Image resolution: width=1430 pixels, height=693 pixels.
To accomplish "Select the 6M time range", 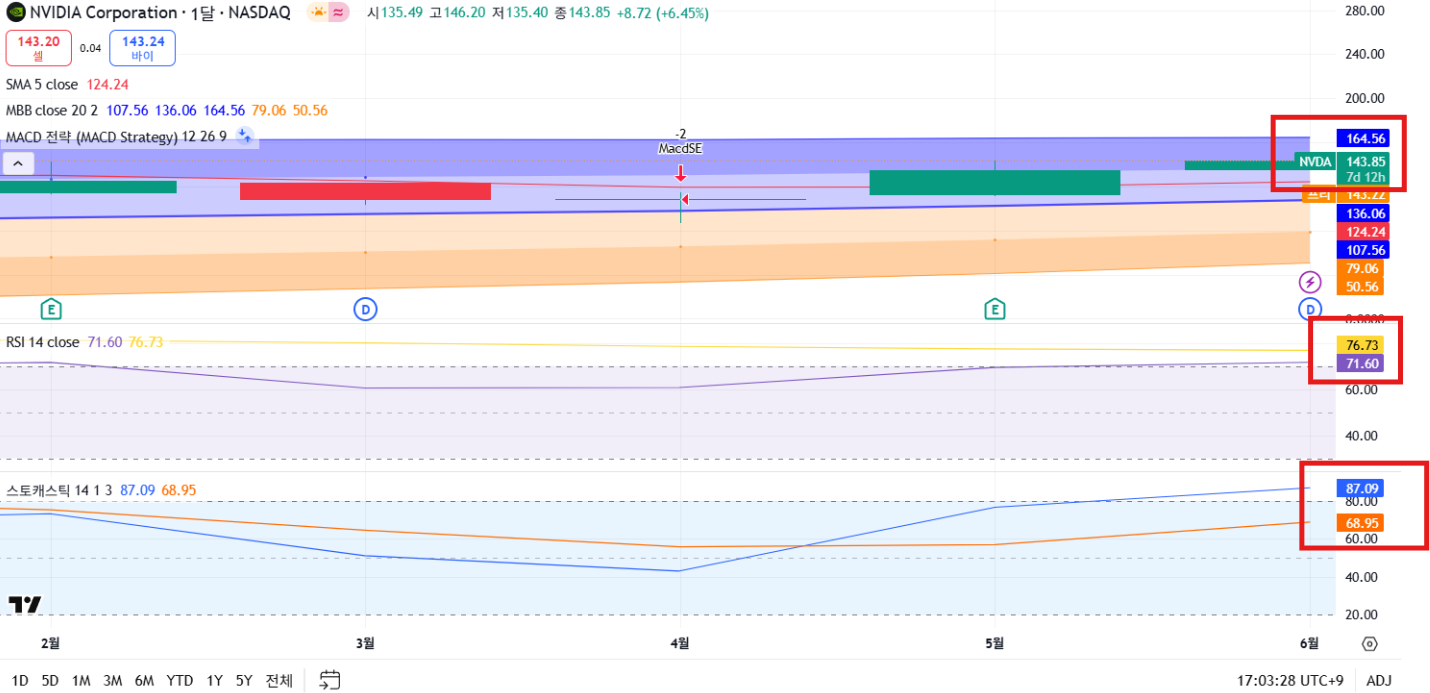I will [144, 680].
